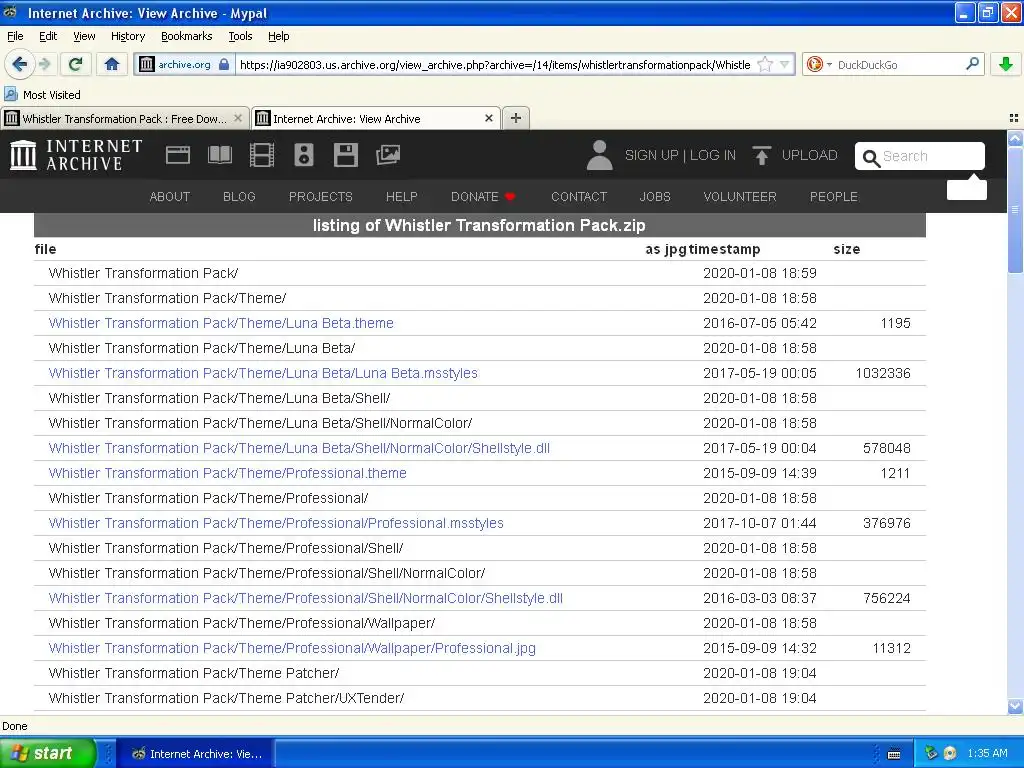Image resolution: width=1024 pixels, height=768 pixels.
Task: Click the UPLOAD link with arrow
Action: tap(795, 155)
